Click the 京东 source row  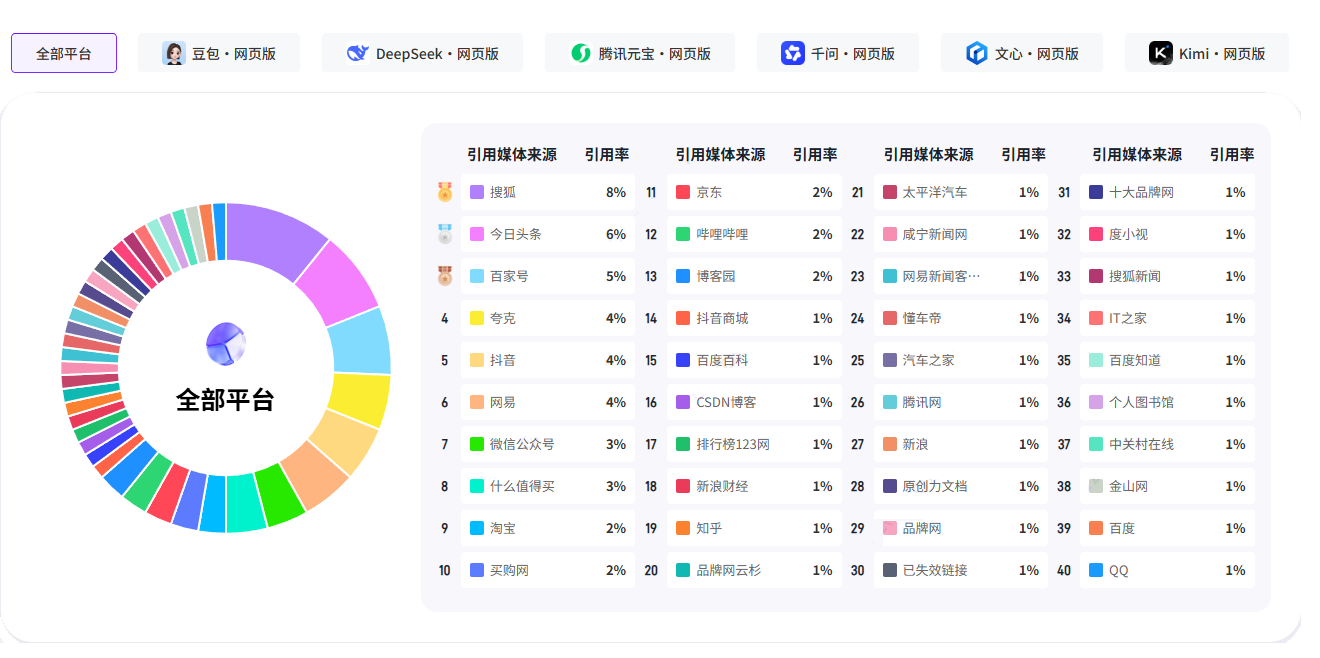pos(755,192)
